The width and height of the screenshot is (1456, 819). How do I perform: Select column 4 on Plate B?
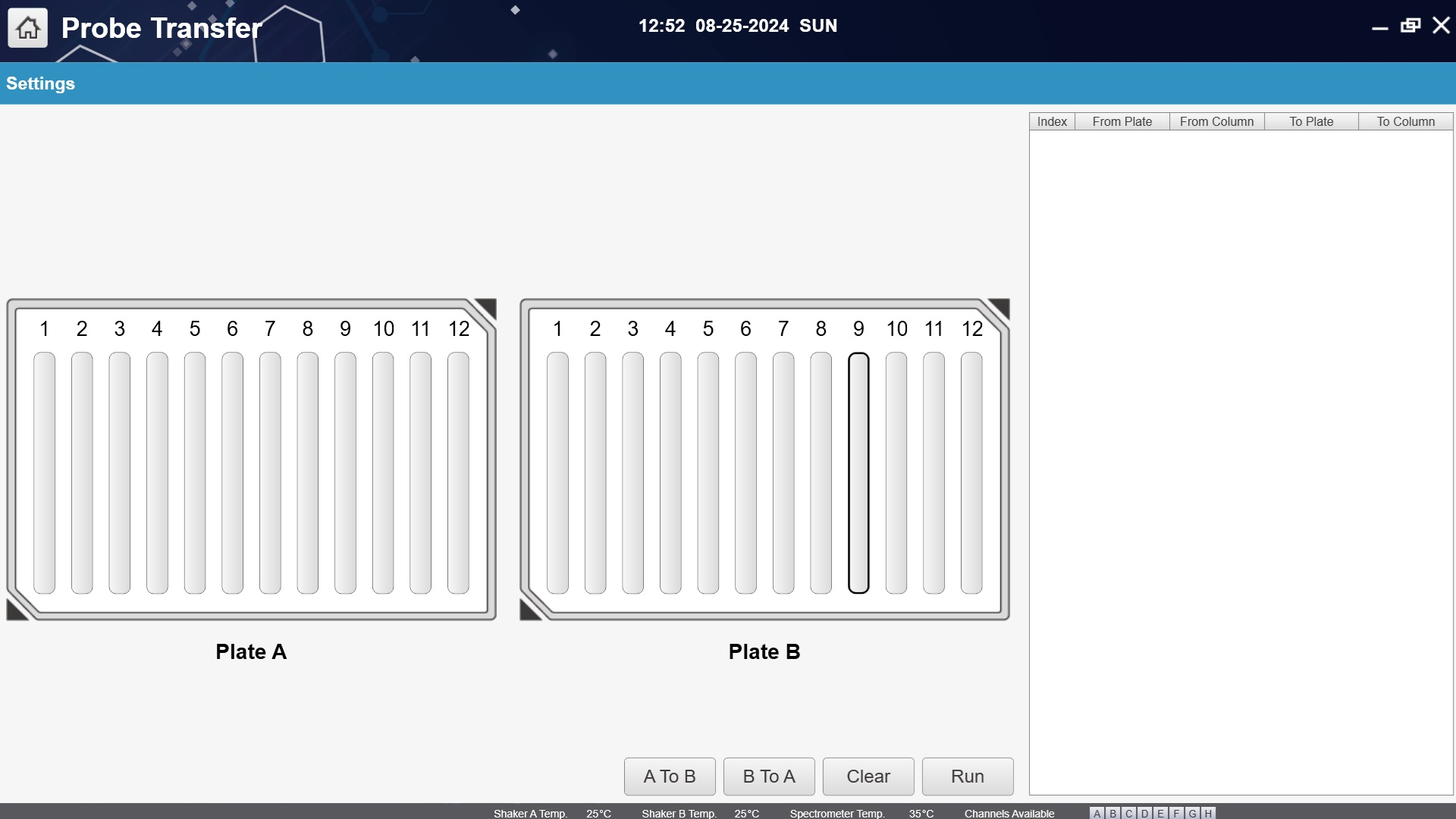coord(670,472)
